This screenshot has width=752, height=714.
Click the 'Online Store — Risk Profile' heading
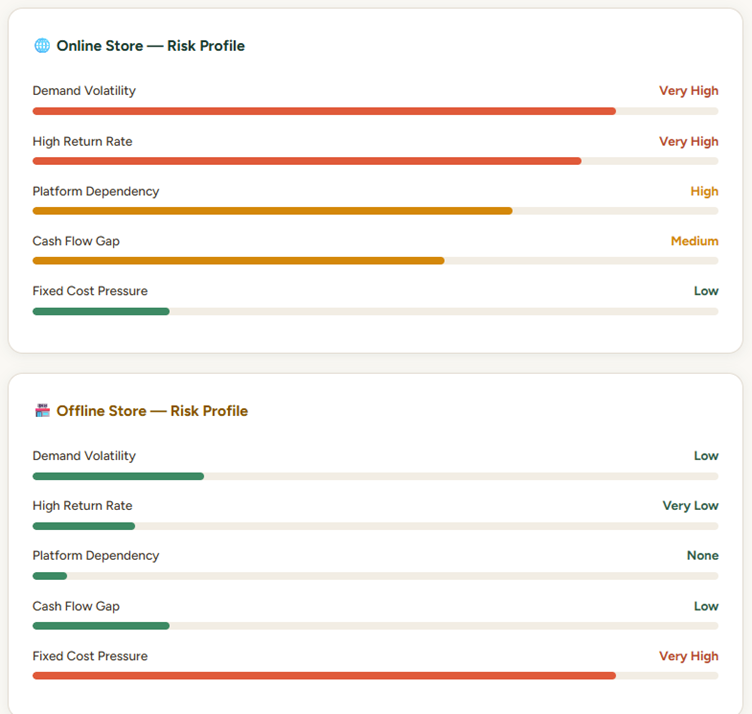click(150, 46)
